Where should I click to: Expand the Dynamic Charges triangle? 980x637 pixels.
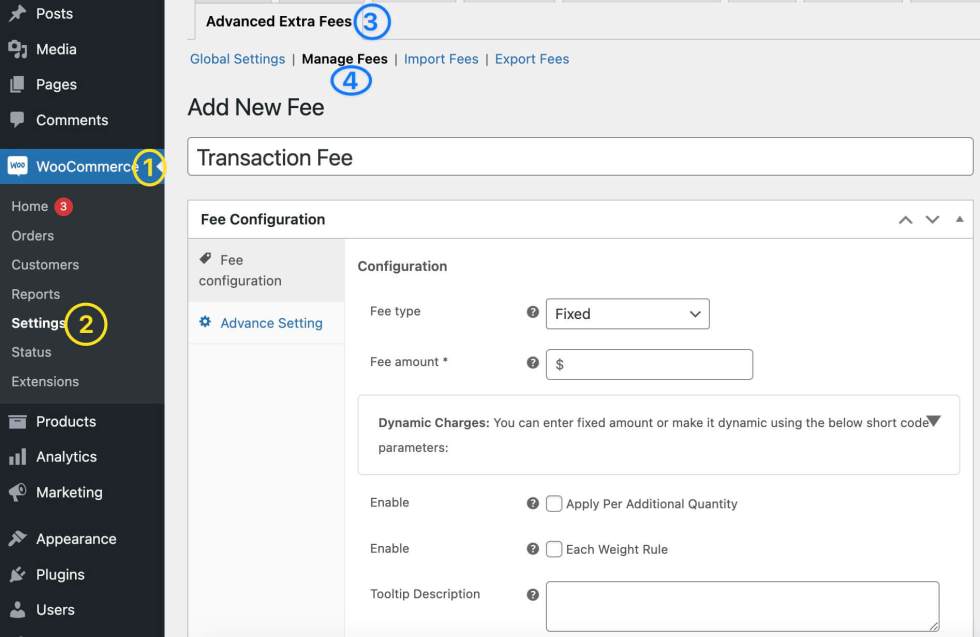[933, 421]
